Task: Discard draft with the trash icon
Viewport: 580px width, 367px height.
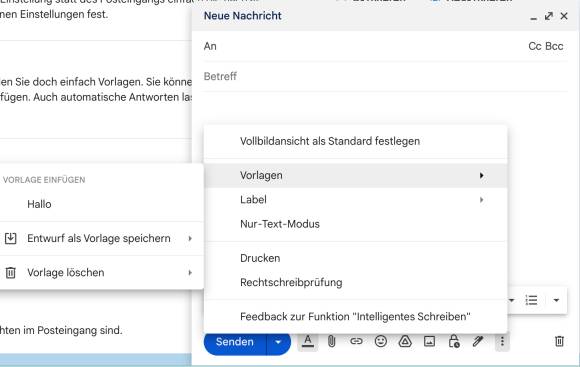Action: point(559,341)
